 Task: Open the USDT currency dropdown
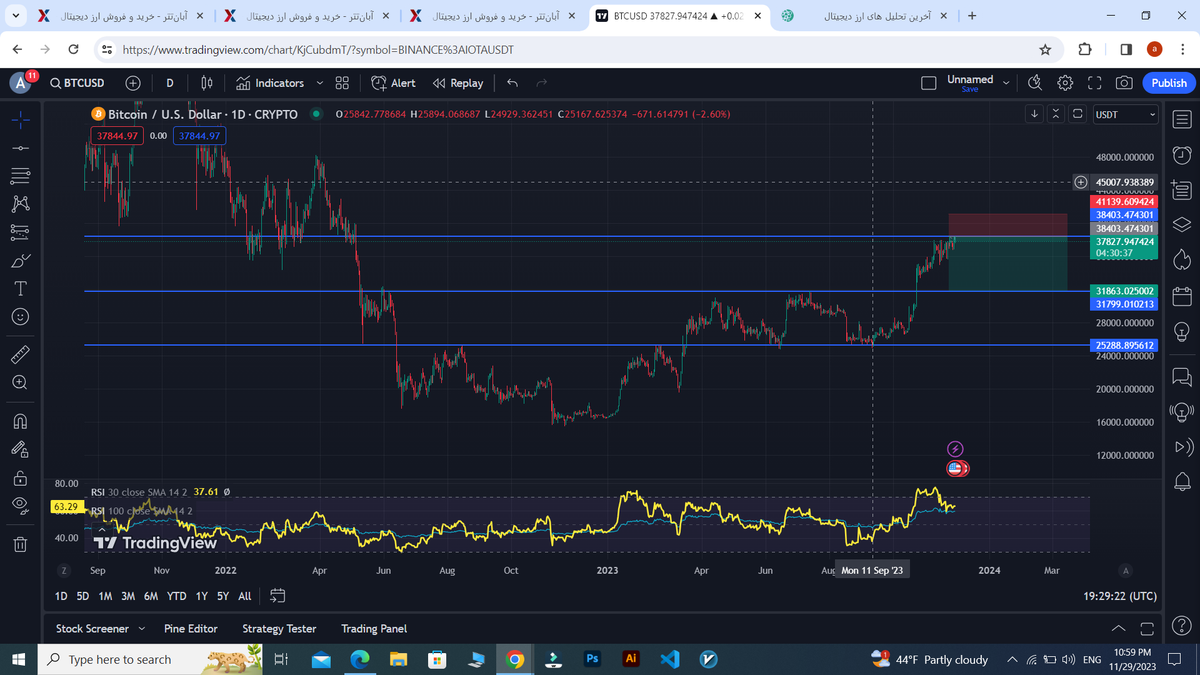1125,115
